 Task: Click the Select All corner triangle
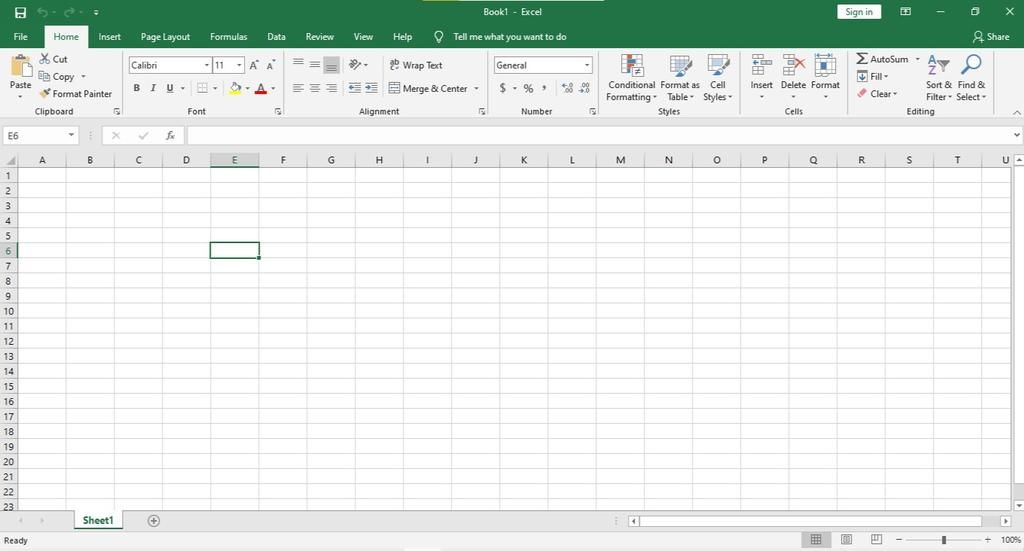(x=9, y=161)
